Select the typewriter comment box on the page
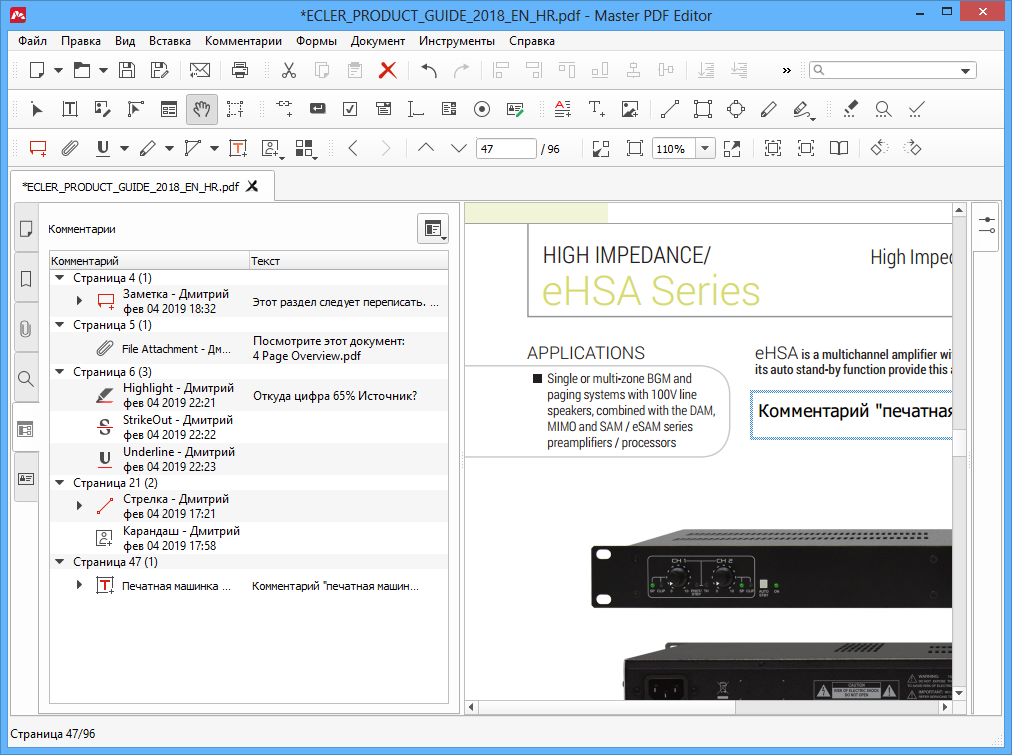The width and height of the screenshot is (1012, 755). click(851, 415)
